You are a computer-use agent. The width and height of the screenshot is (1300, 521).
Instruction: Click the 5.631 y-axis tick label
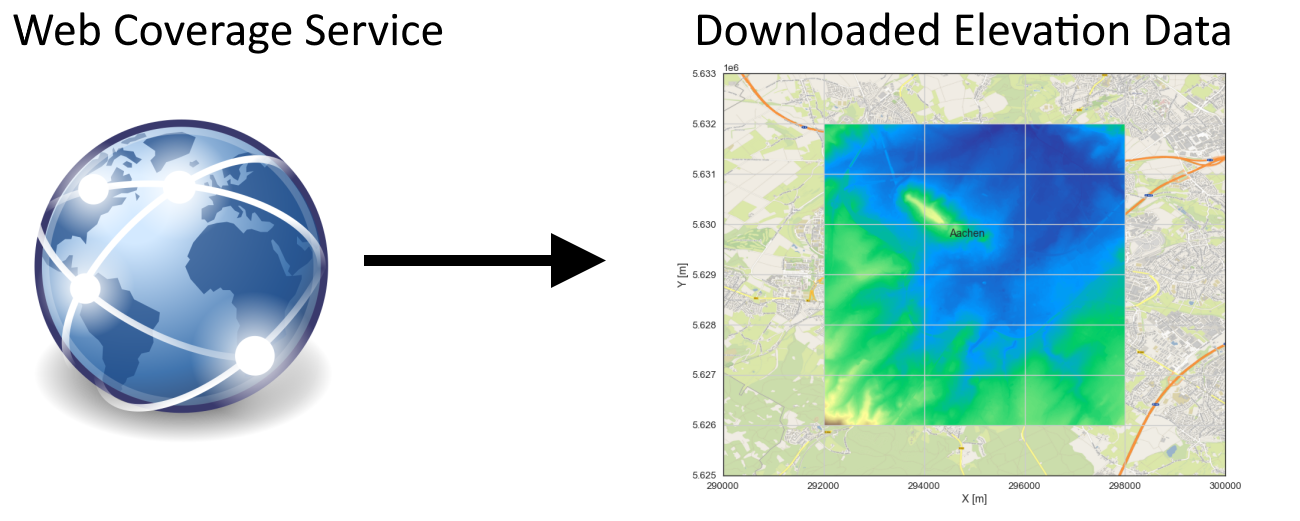point(704,174)
